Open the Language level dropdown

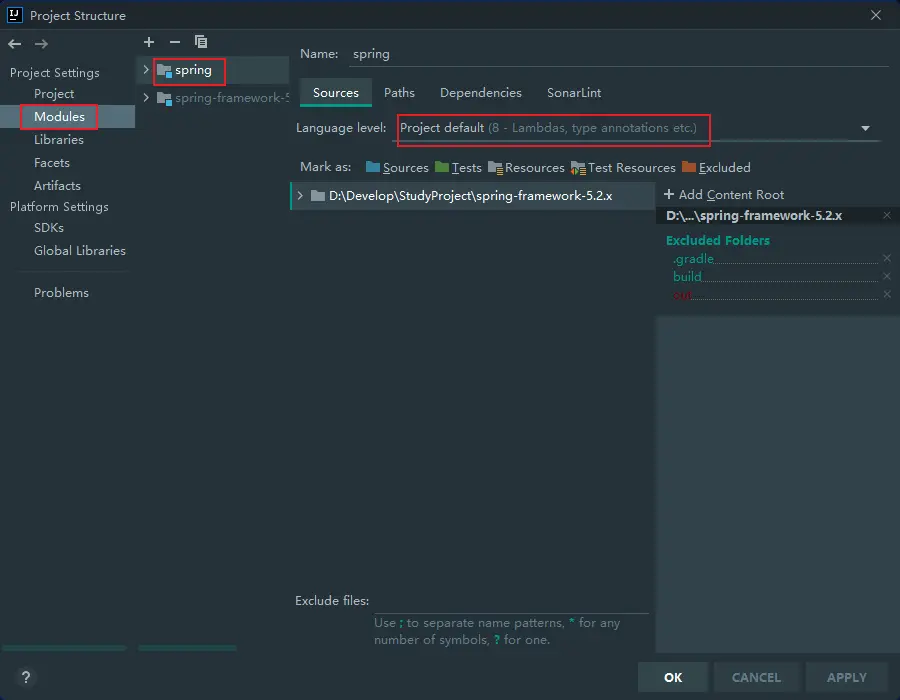(865, 128)
